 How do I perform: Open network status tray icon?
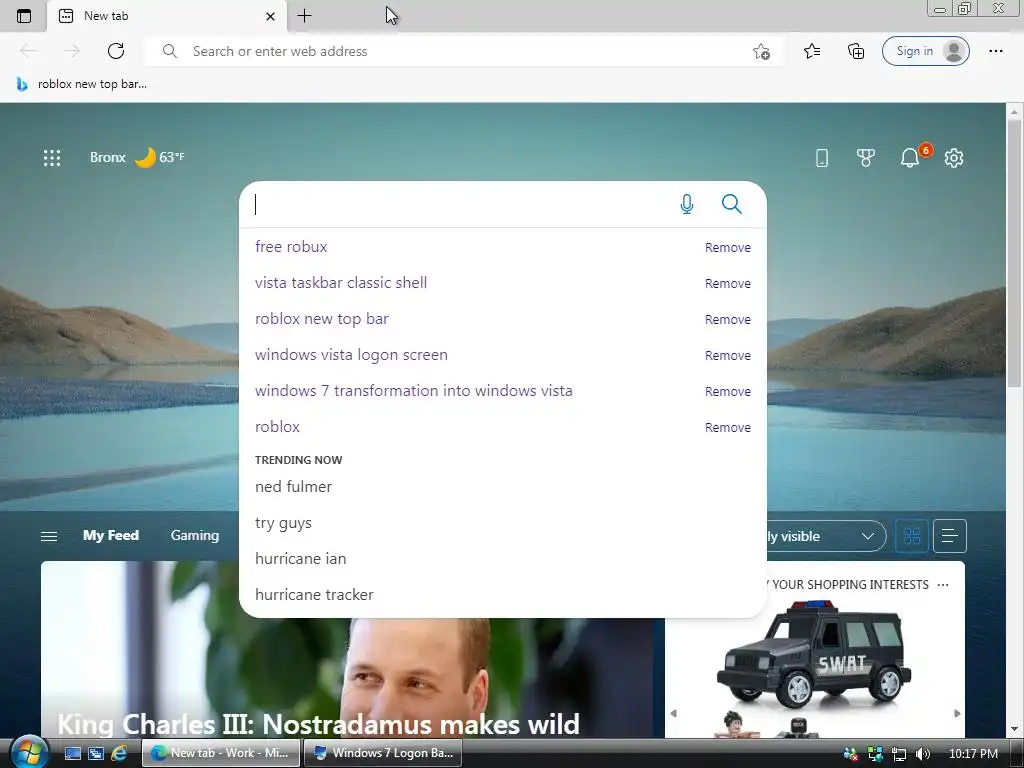click(899, 754)
